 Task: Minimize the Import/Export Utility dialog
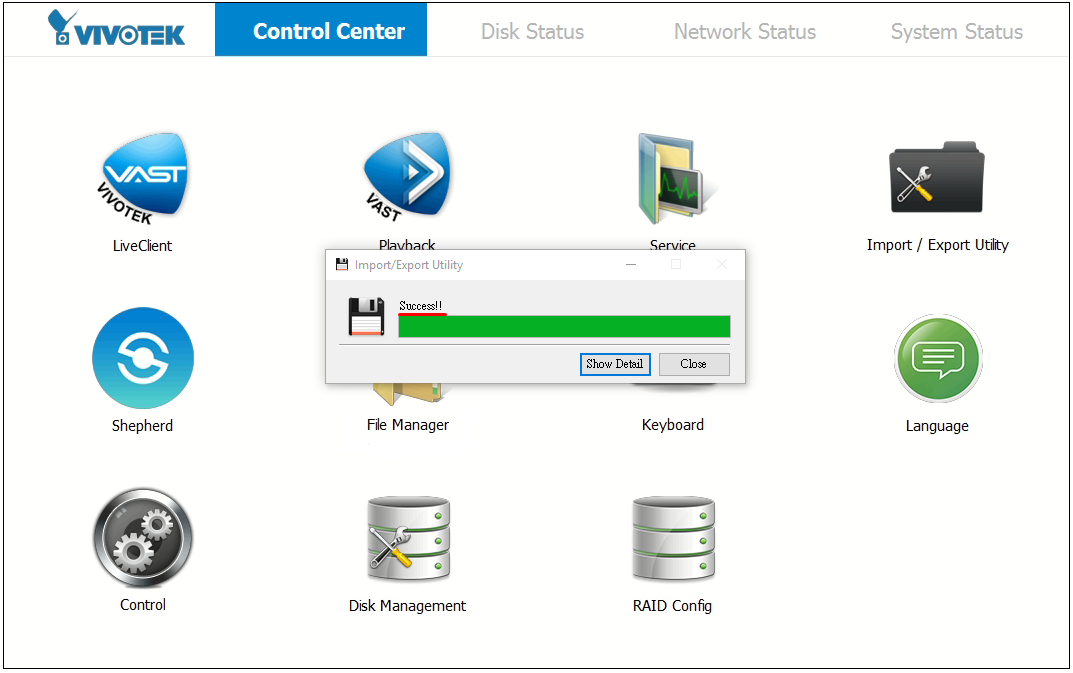(x=631, y=265)
